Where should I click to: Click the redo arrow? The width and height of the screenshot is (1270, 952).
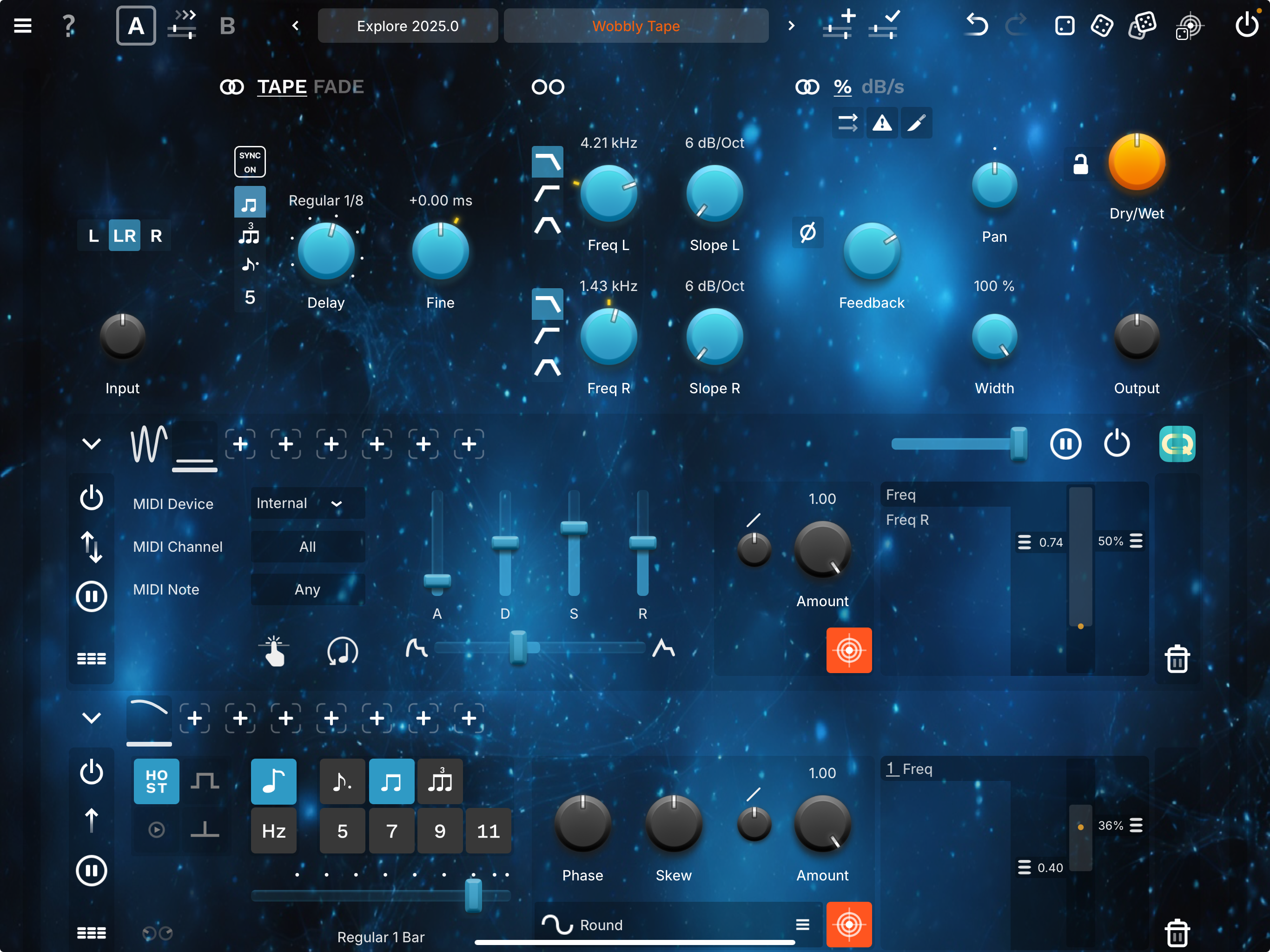click(x=1016, y=25)
